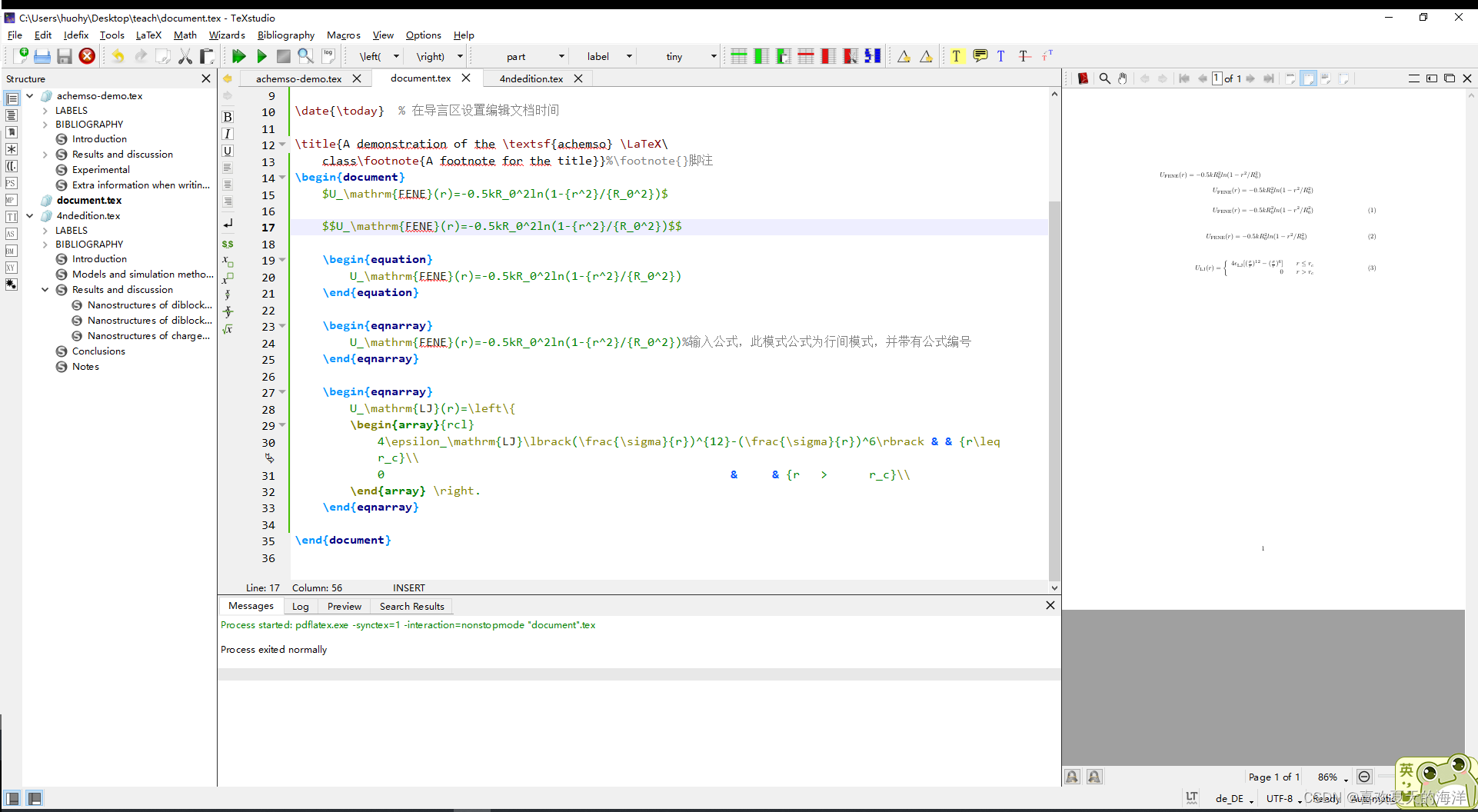
Task: Insert square root with the √x icon
Action: [228, 329]
